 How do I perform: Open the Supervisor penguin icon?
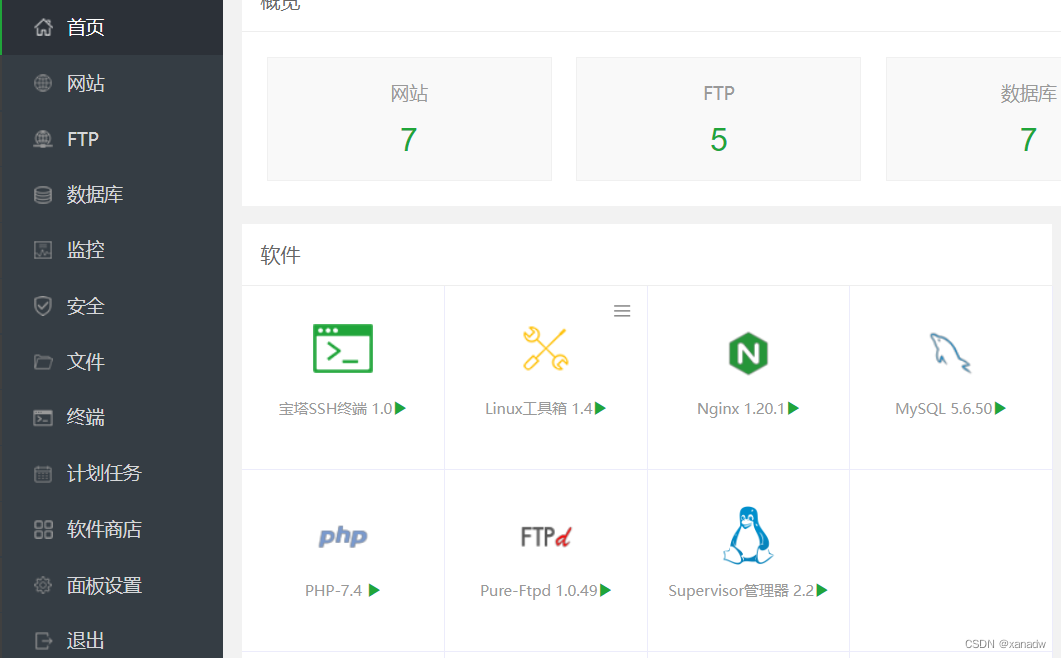pos(747,535)
